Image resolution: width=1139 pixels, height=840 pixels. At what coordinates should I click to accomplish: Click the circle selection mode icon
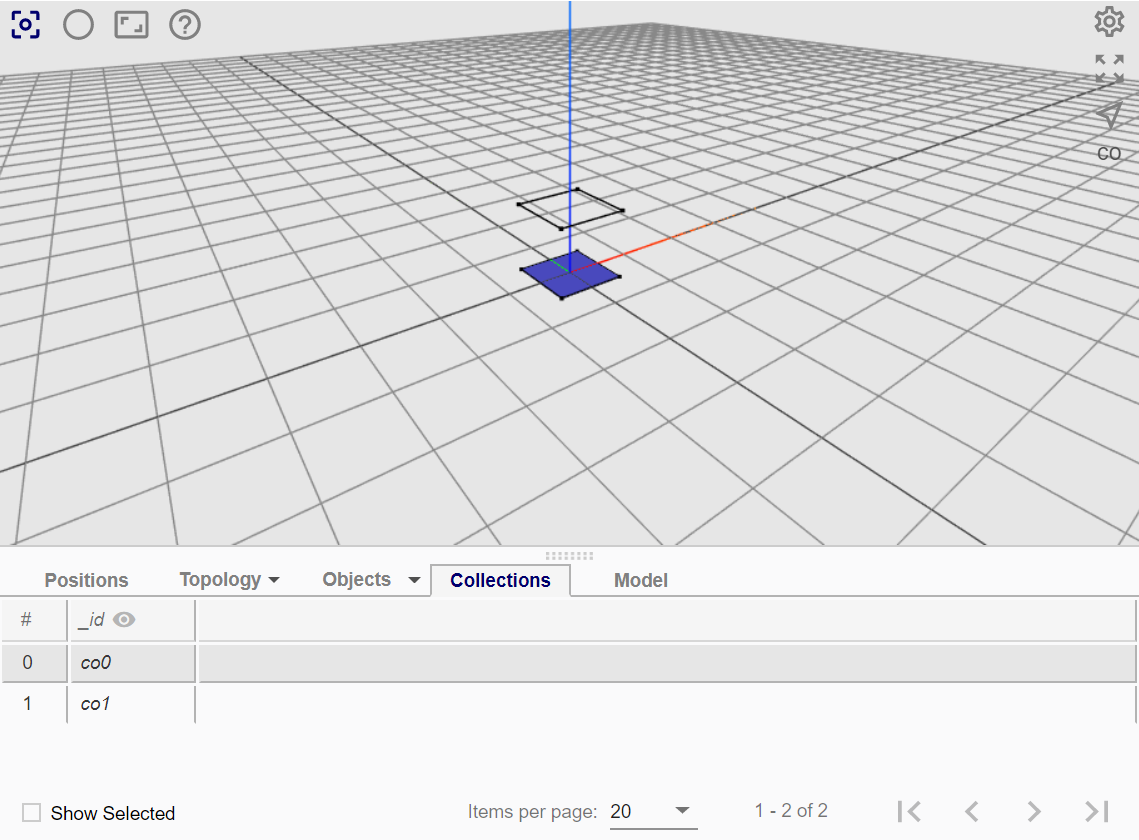(78, 24)
